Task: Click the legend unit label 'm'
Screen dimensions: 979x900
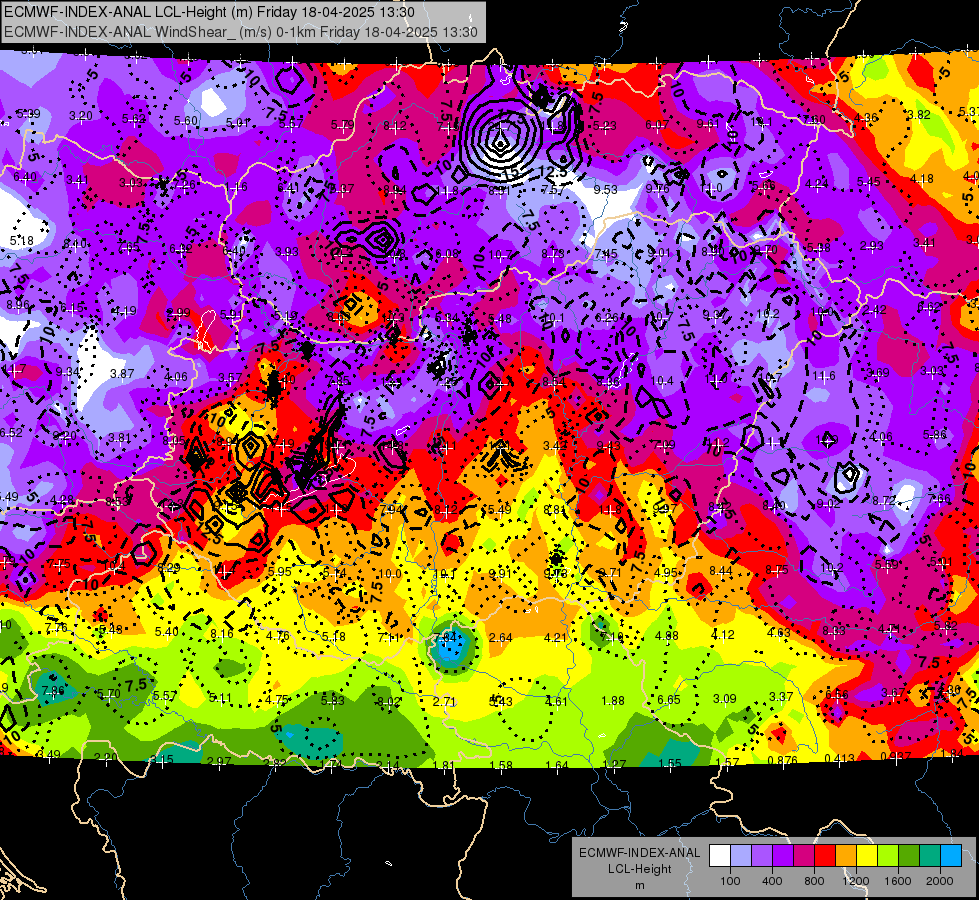Action: point(639,886)
